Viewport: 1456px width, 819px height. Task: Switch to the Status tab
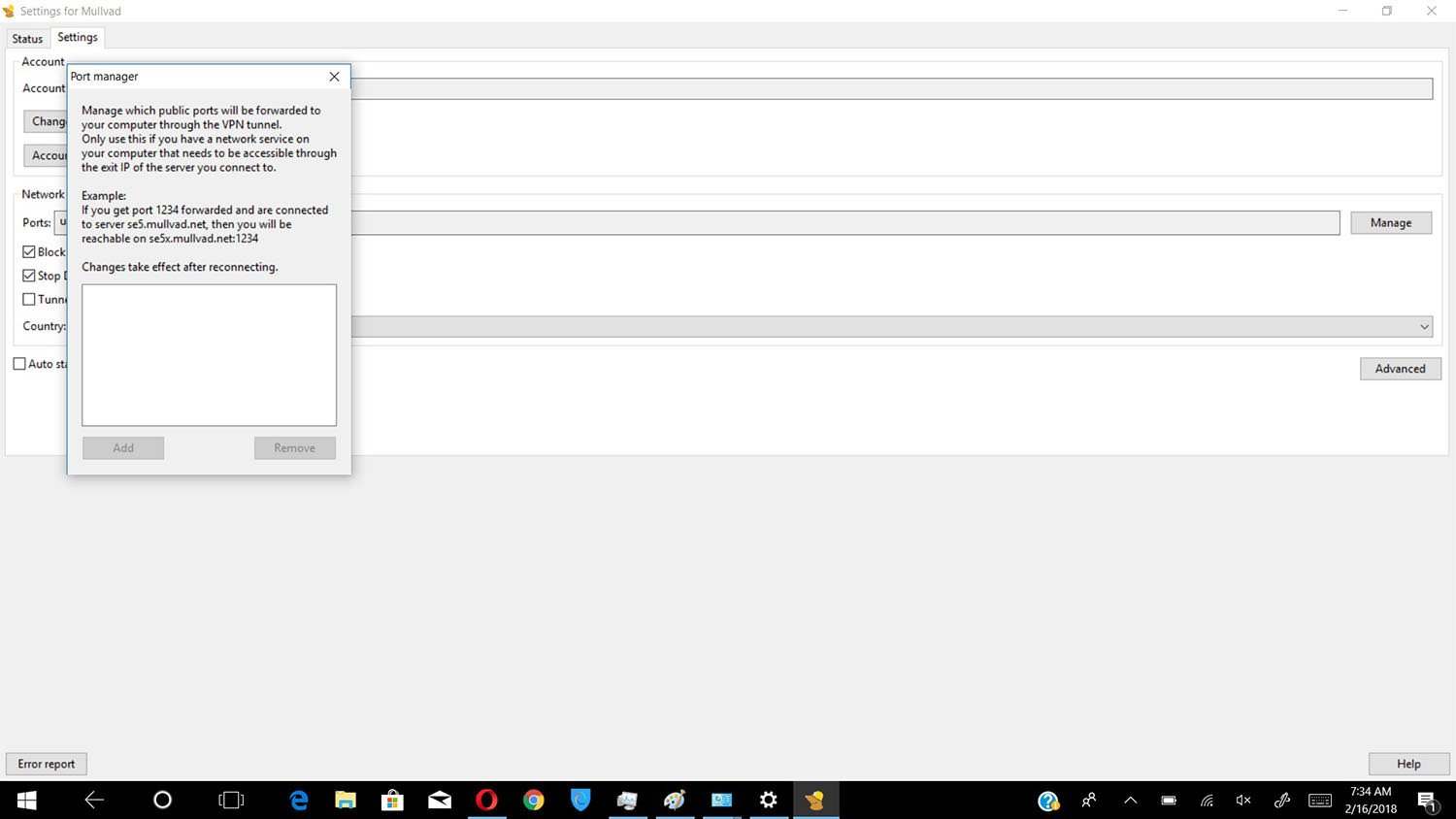(27, 39)
